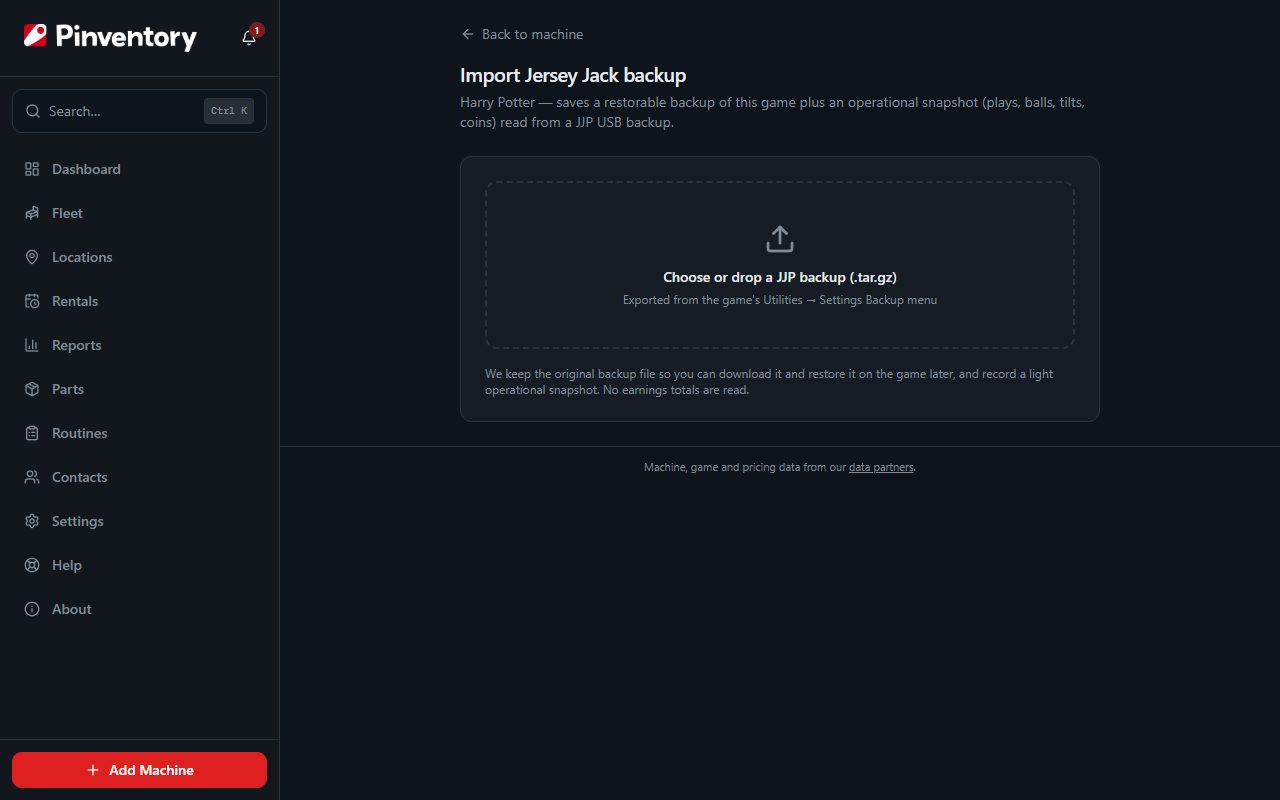Click the upload arrow icon

coord(780,239)
